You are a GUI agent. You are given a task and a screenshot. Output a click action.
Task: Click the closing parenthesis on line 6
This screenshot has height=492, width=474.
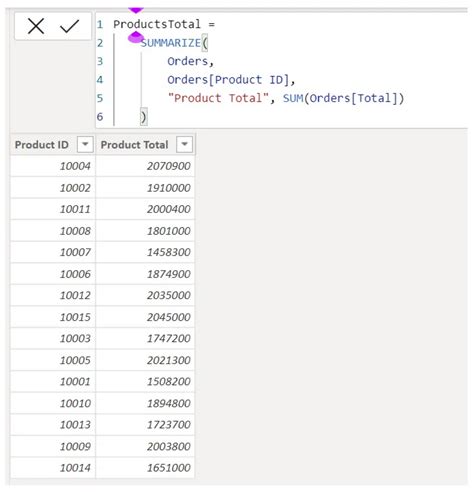(143, 117)
